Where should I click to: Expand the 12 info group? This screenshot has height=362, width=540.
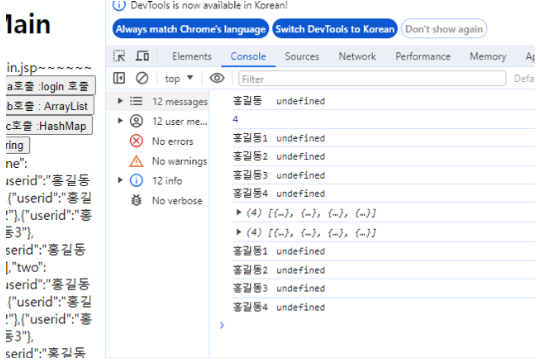point(120,180)
